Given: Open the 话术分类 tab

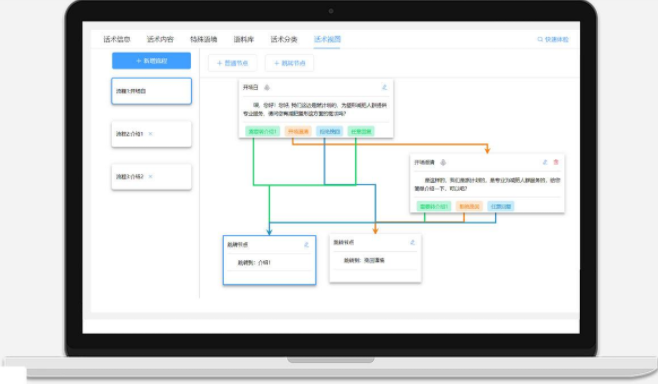Looking at the screenshot, I should pos(284,39).
